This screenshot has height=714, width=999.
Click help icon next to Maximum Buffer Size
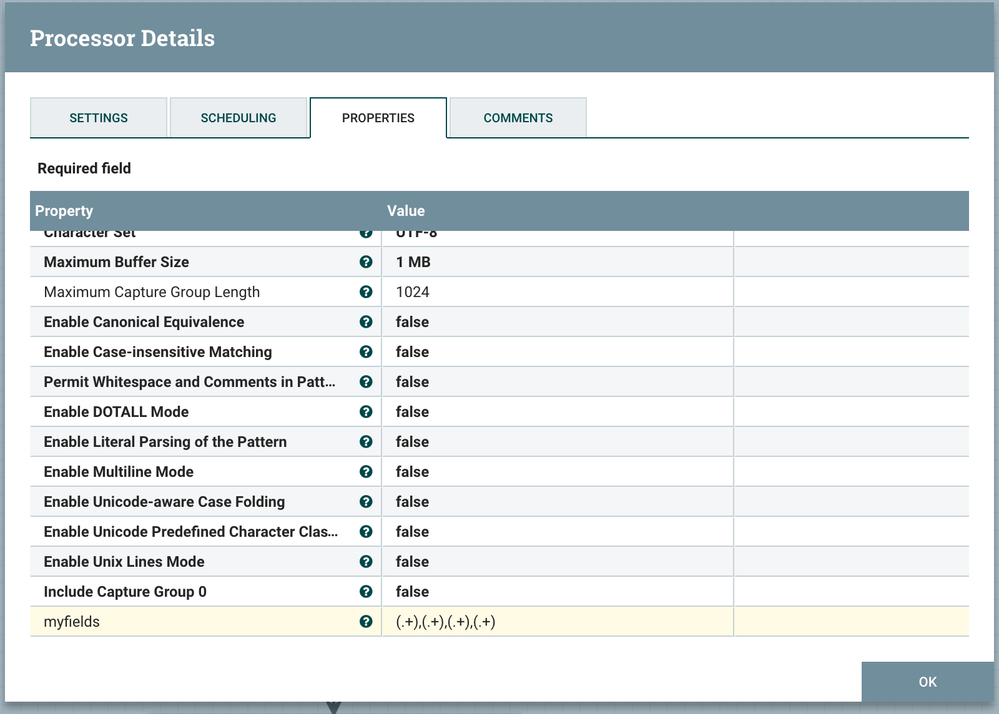[366, 262]
